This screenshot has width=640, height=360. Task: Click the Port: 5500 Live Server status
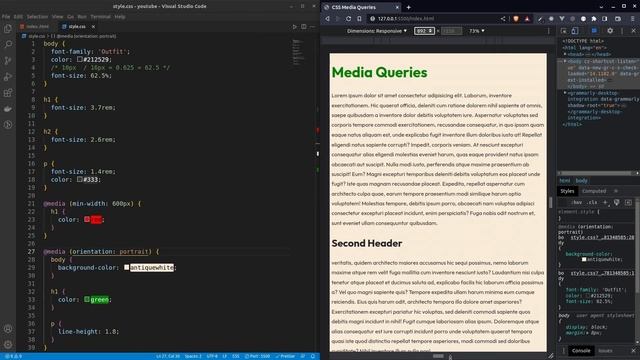tap(257, 356)
